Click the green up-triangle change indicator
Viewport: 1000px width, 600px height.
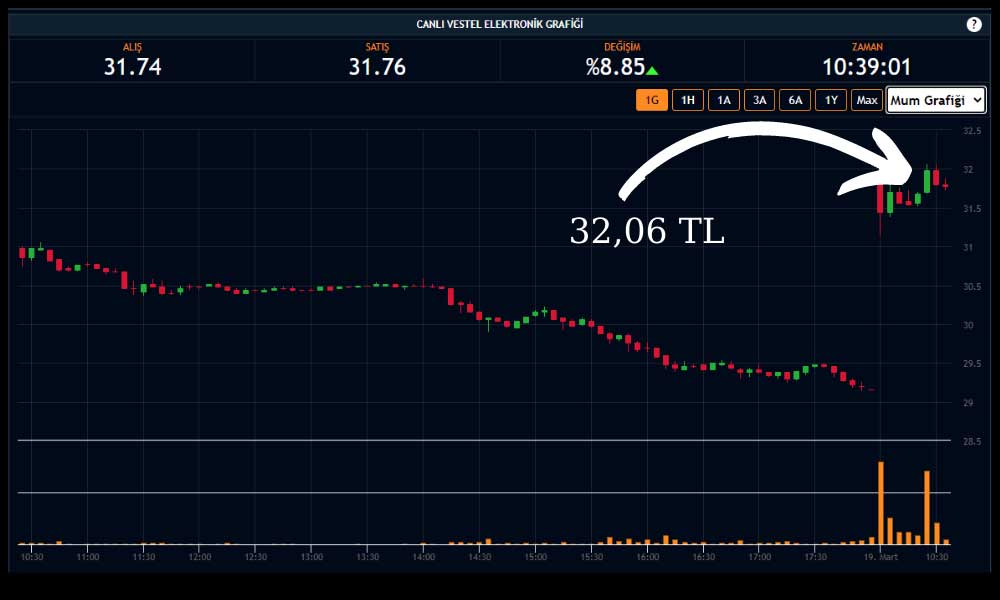[652, 70]
